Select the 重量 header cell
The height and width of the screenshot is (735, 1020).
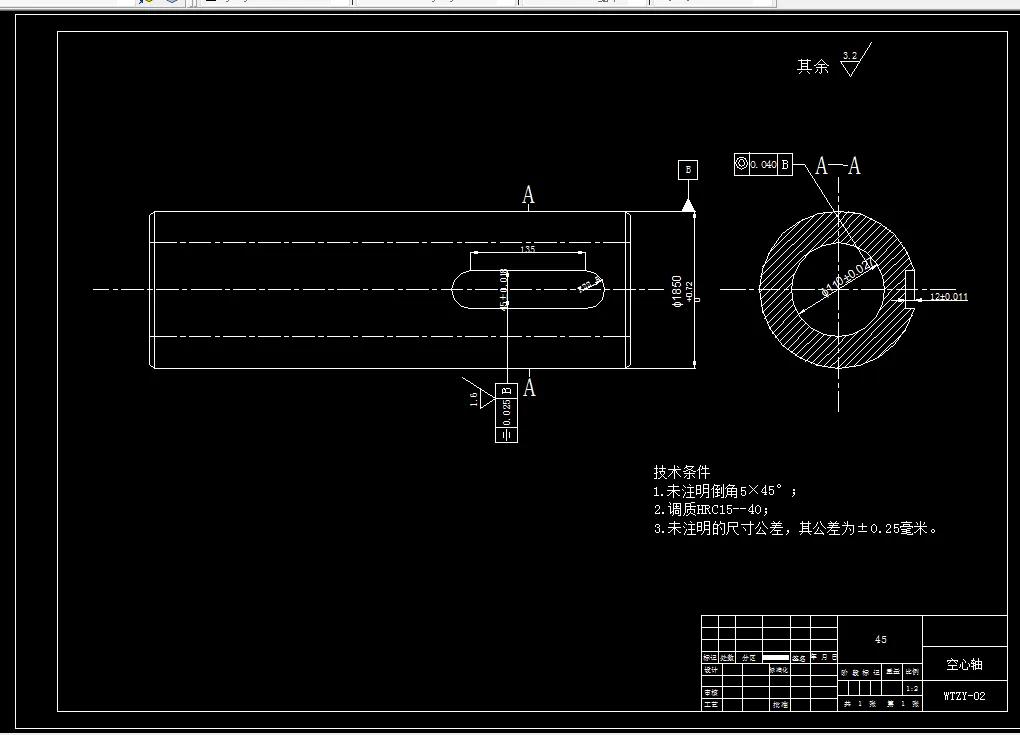(x=892, y=672)
